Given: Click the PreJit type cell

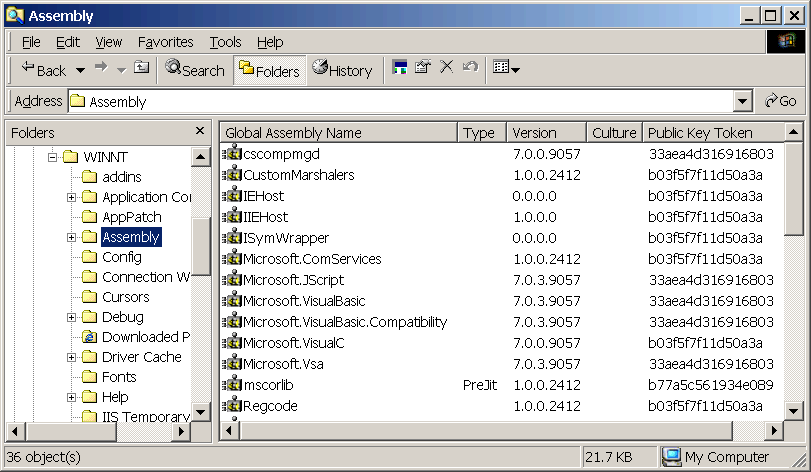Looking at the screenshot, I should [480, 385].
